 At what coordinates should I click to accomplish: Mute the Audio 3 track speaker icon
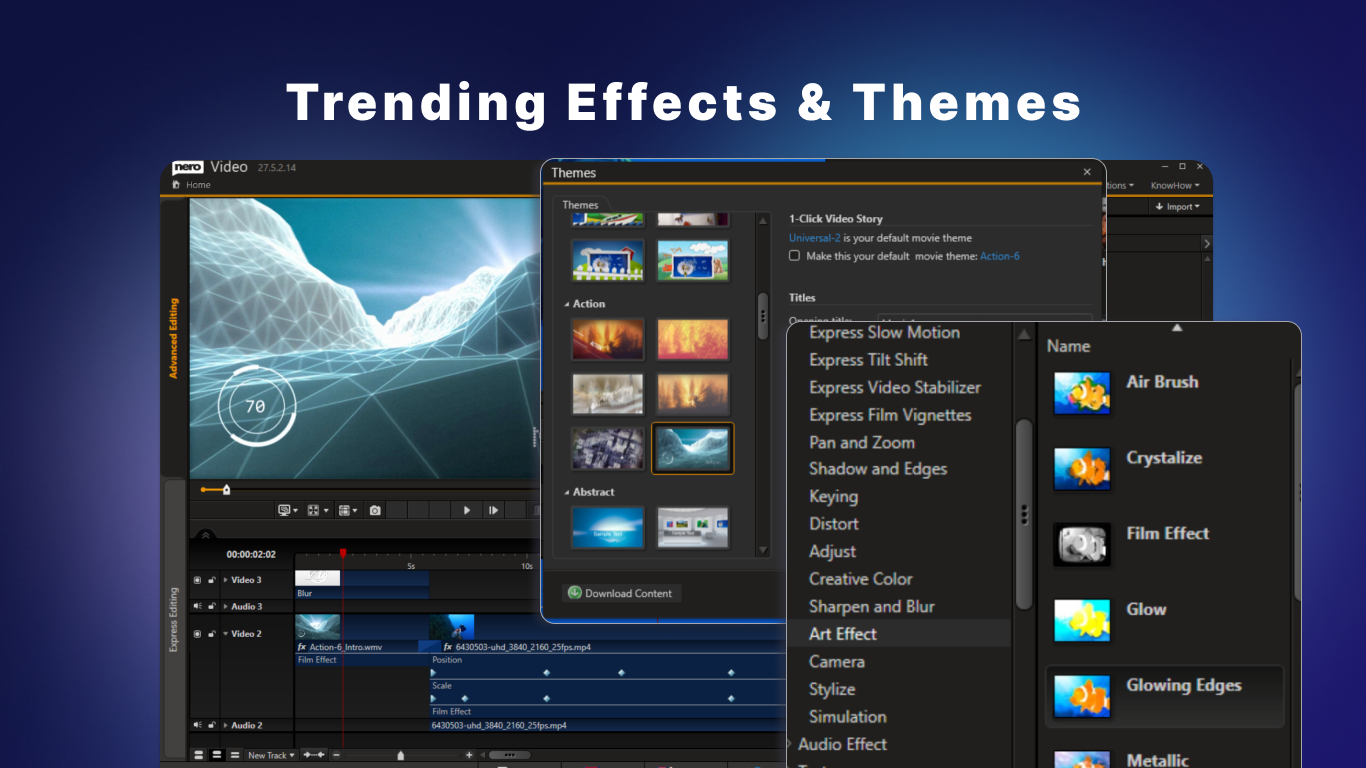click(197, 604)
